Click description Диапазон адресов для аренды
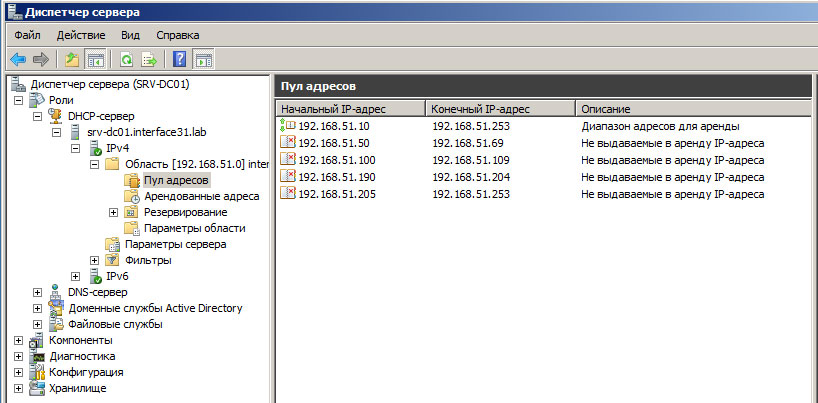Viewport: 818px width, 403px height. pyautogui.click(x=661, y=126)
